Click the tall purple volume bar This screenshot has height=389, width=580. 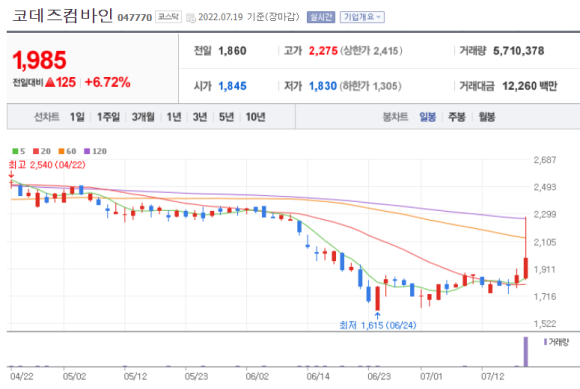pos(526,351)
